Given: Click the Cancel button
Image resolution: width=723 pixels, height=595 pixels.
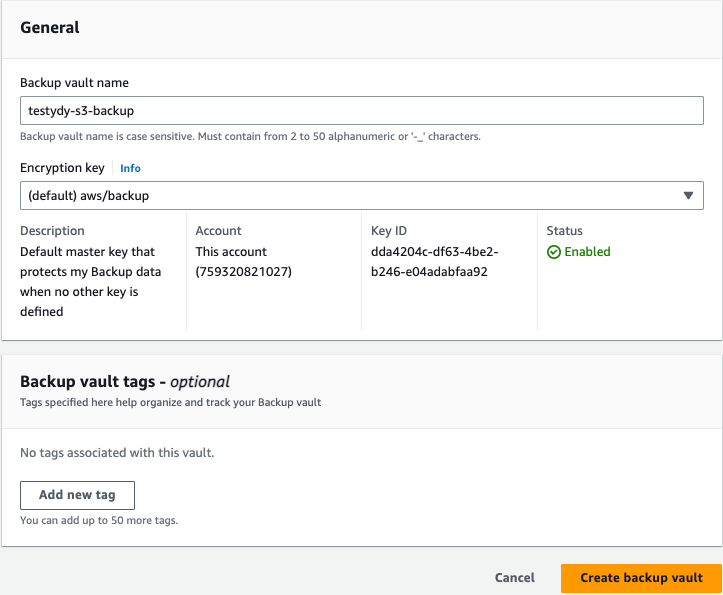Looking at the screenshot, I should tap(515, 577).
